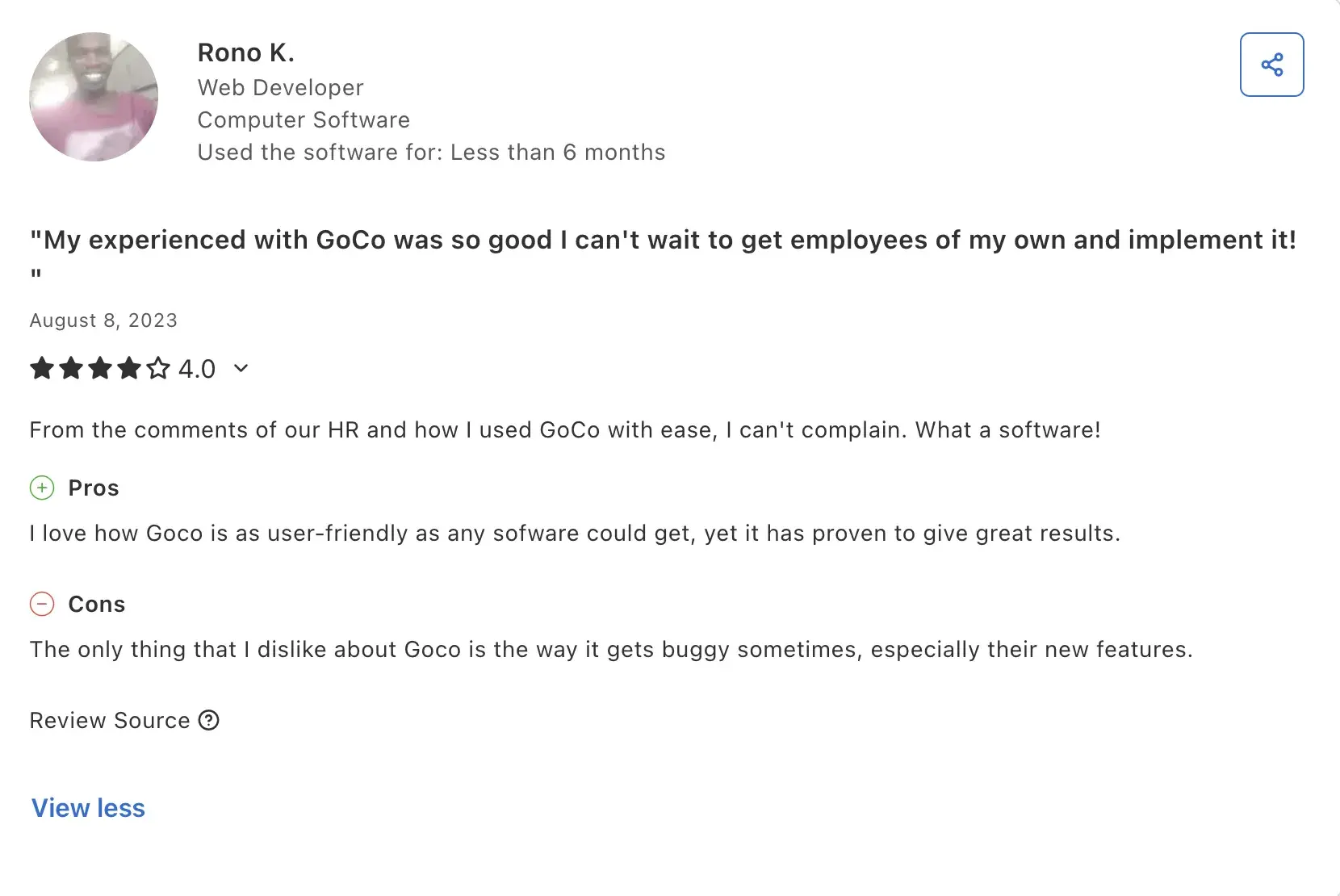Click the fourth filled rating star

129,369
